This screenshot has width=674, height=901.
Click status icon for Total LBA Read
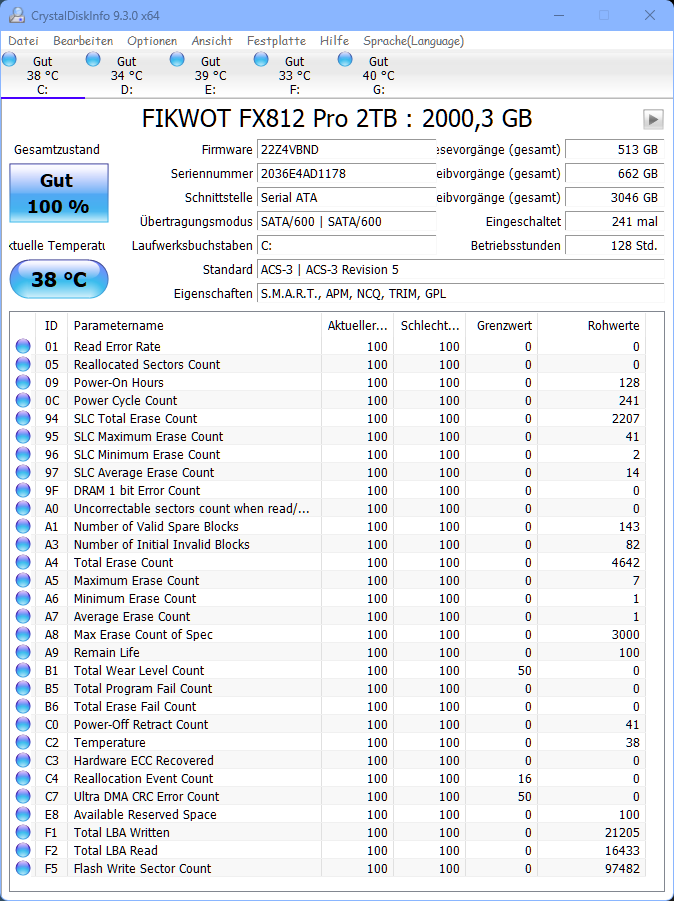coord(23,850)
